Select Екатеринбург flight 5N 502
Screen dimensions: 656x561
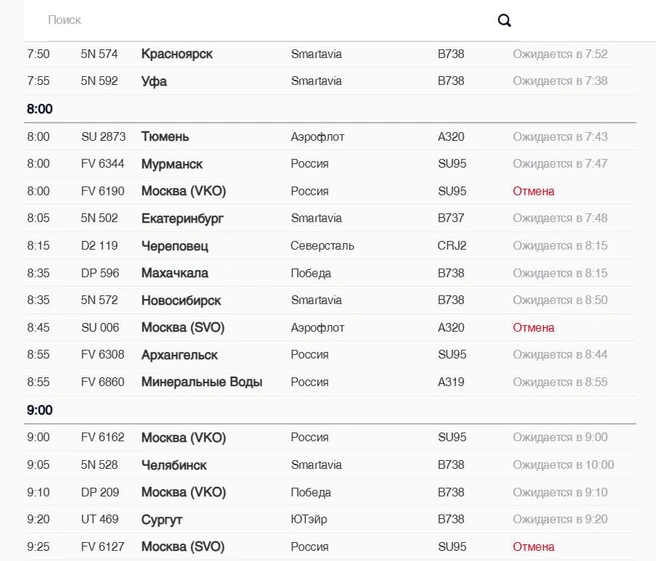click(x=330, y=218)
